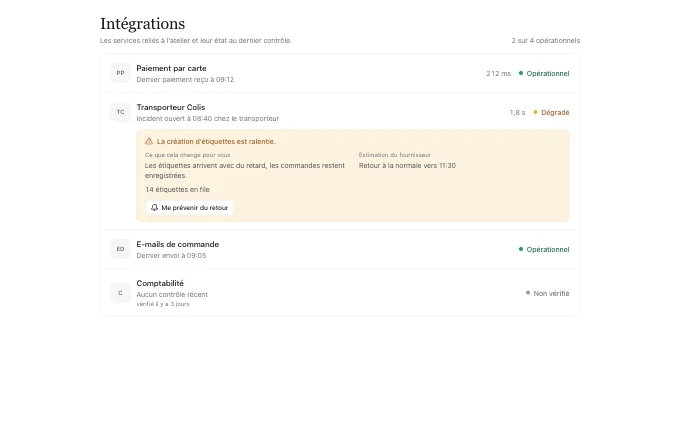Image resolution: width=680 pixels, height=425 pixels.
Task: Click the PP avatar for Paiement par carte
Action: [x=120, y=73]
